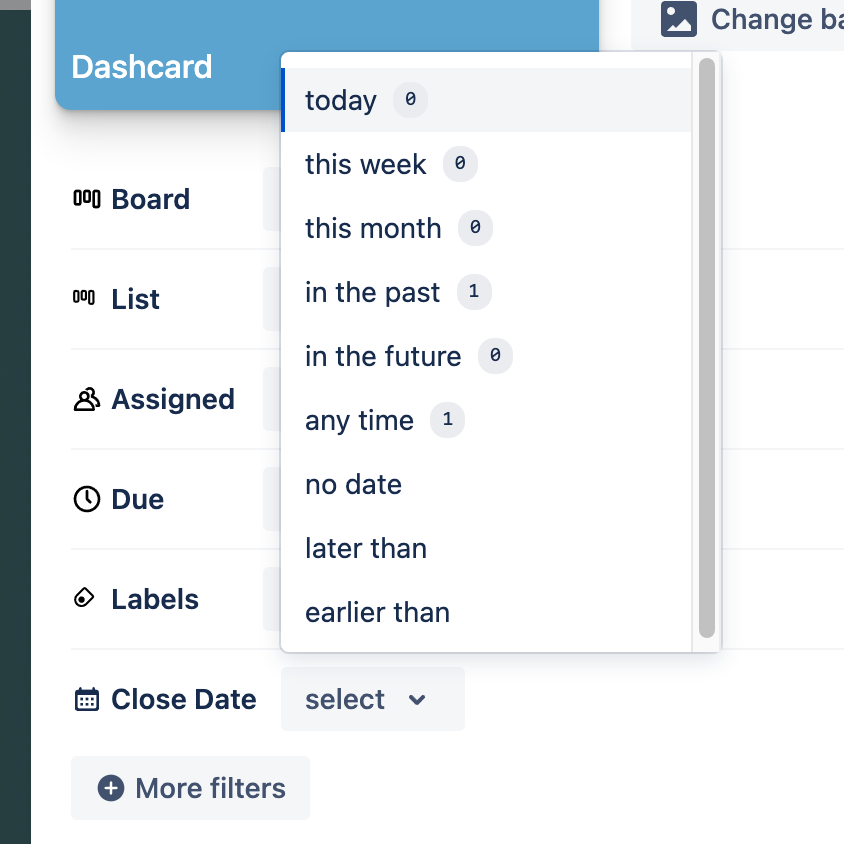Click the Due clock icon
The image size is (844, 844).
[87, 499]
